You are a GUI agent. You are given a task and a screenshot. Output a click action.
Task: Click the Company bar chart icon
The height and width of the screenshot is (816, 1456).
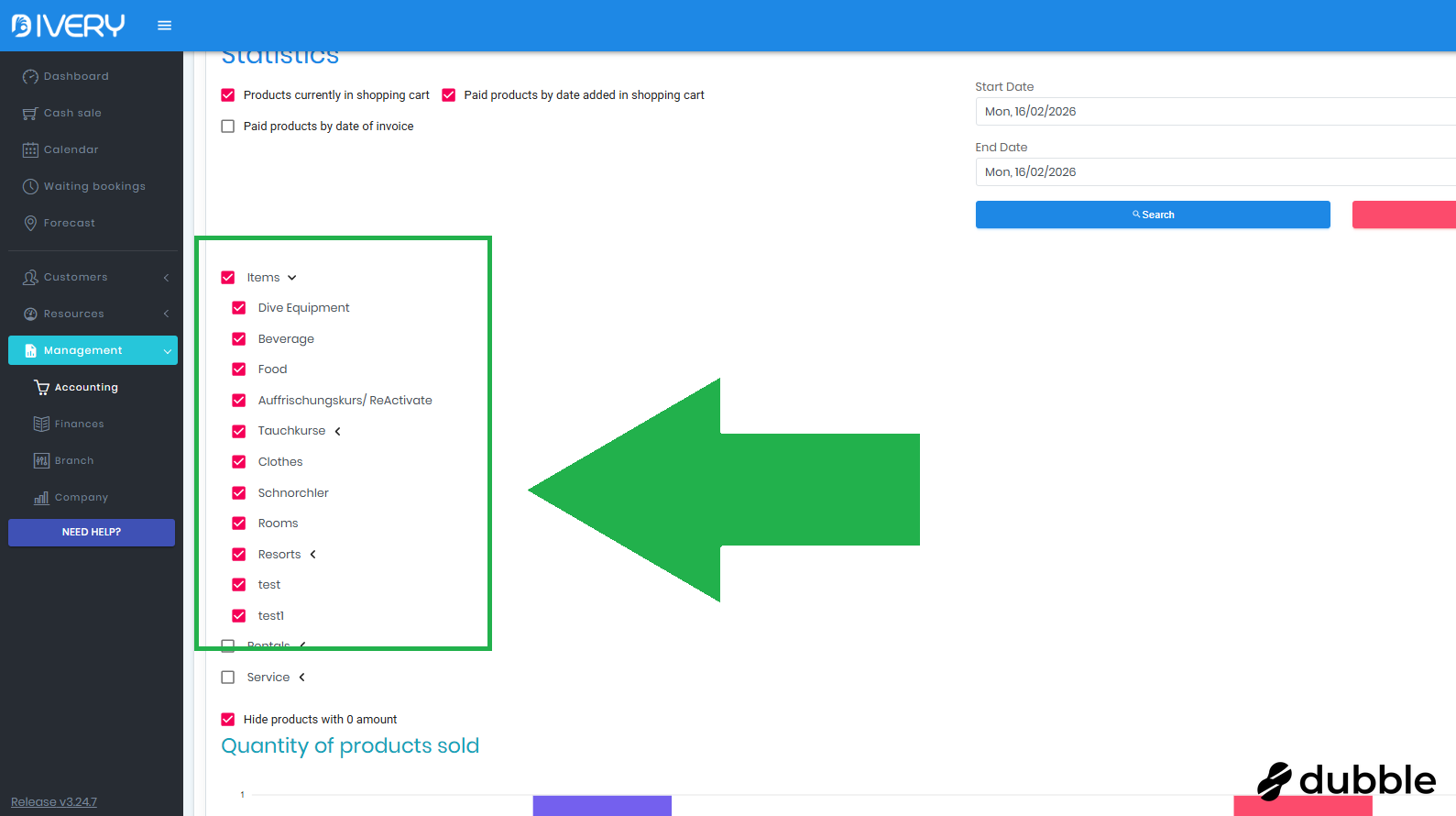(41, 498)
